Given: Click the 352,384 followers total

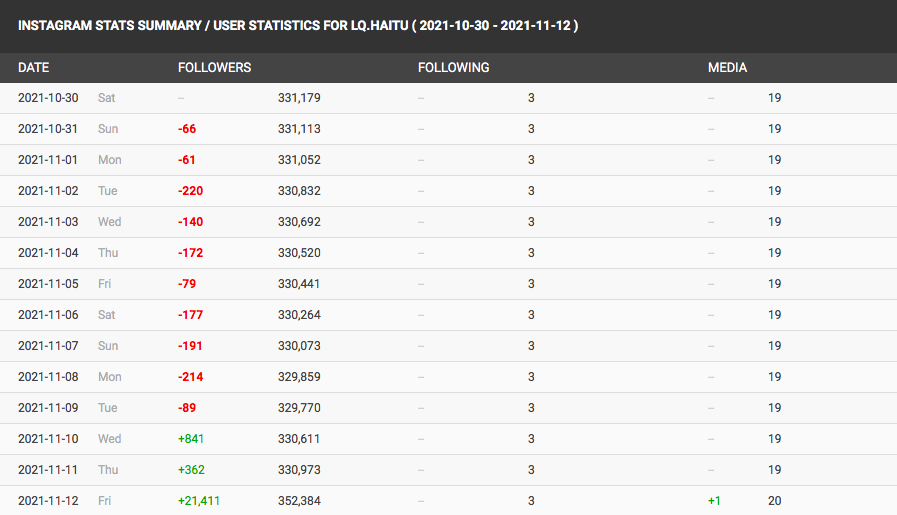Looking at the screenshot, I should click(x=299, y=501).
